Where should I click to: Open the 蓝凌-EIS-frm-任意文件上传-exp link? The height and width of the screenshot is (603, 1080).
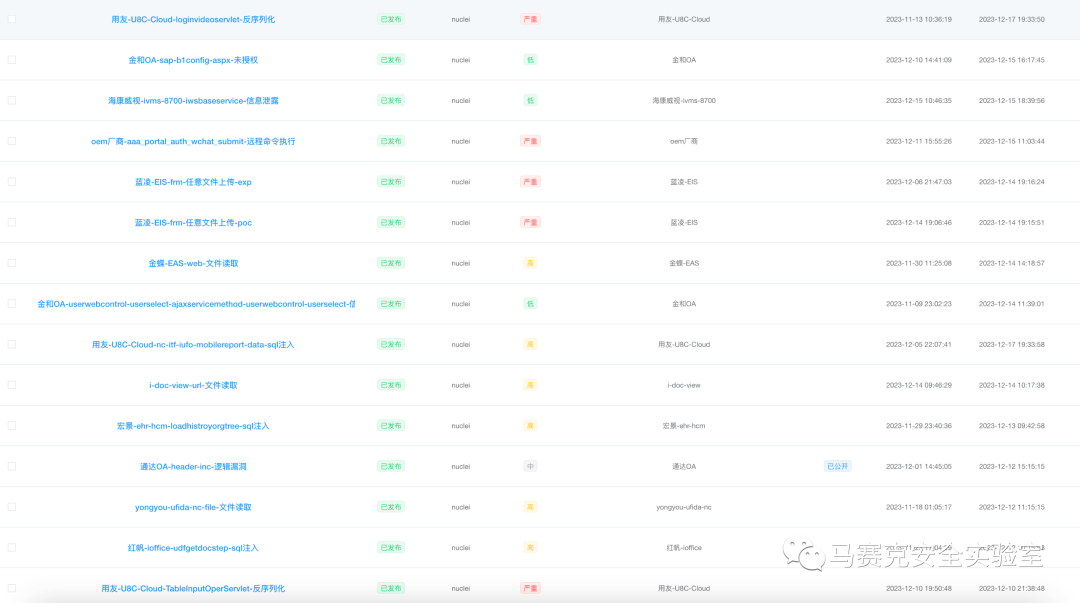coord(193,182)
